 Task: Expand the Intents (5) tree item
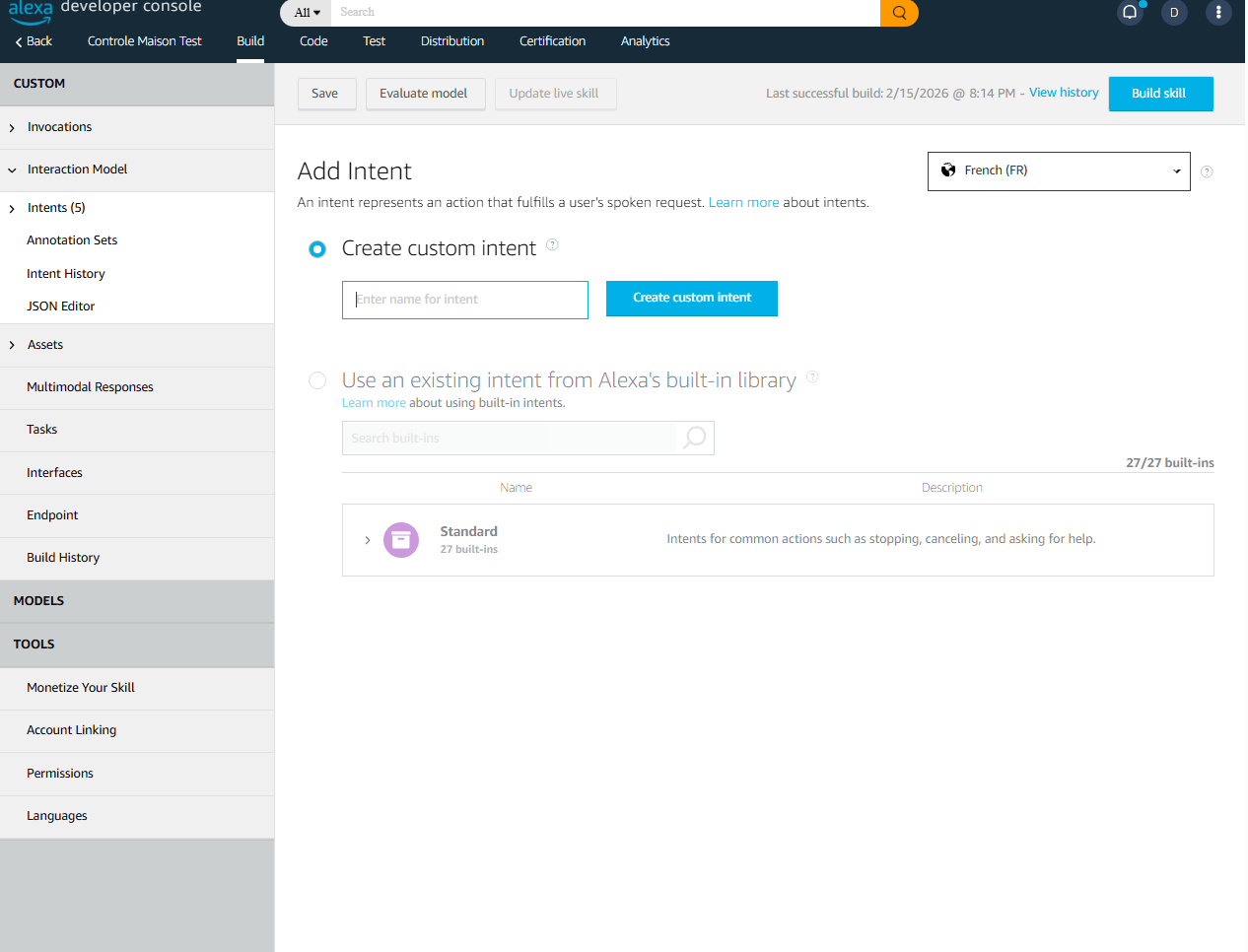coord(12,209)
